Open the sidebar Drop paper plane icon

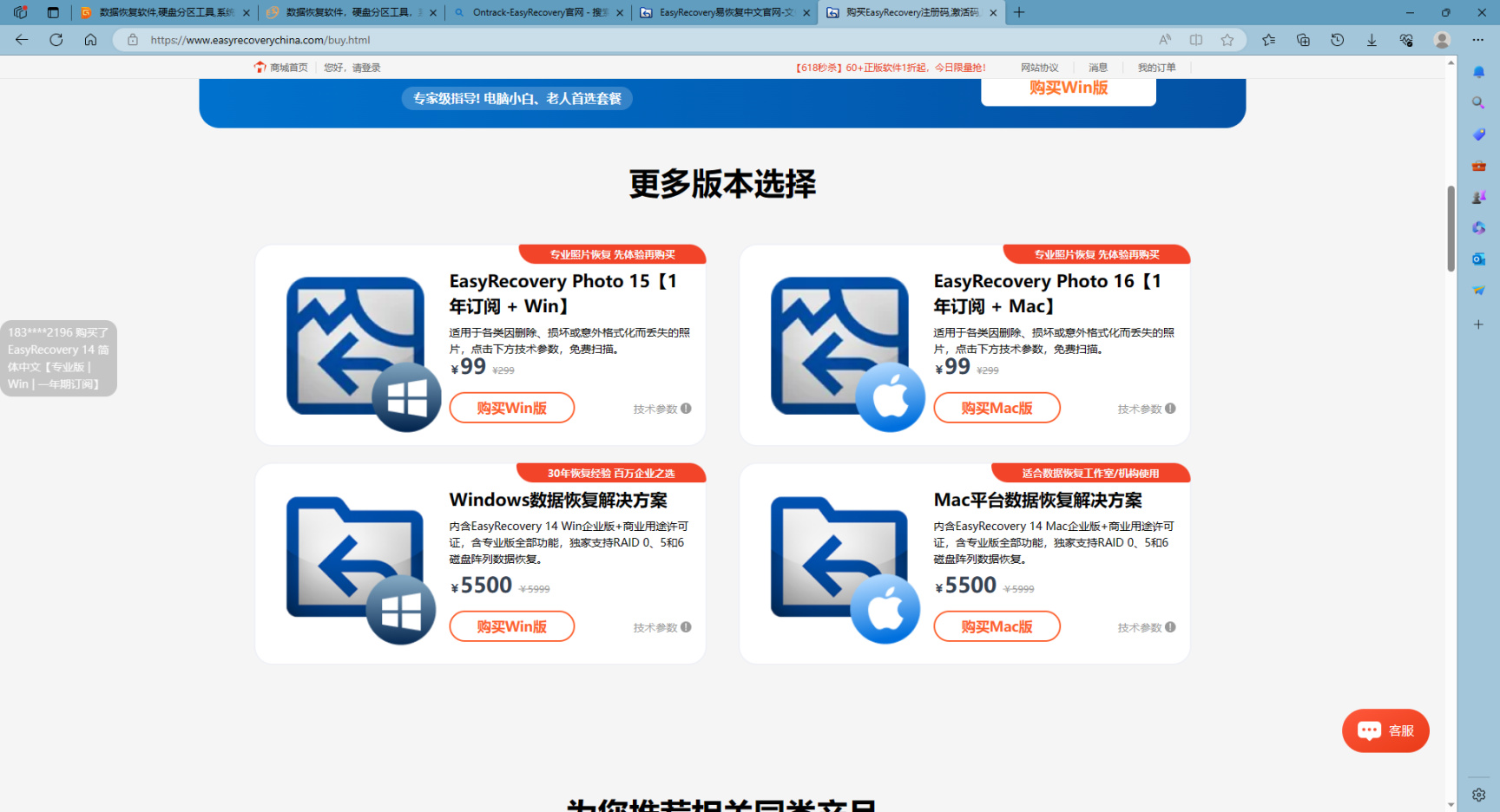click(x=1479, y=291)
